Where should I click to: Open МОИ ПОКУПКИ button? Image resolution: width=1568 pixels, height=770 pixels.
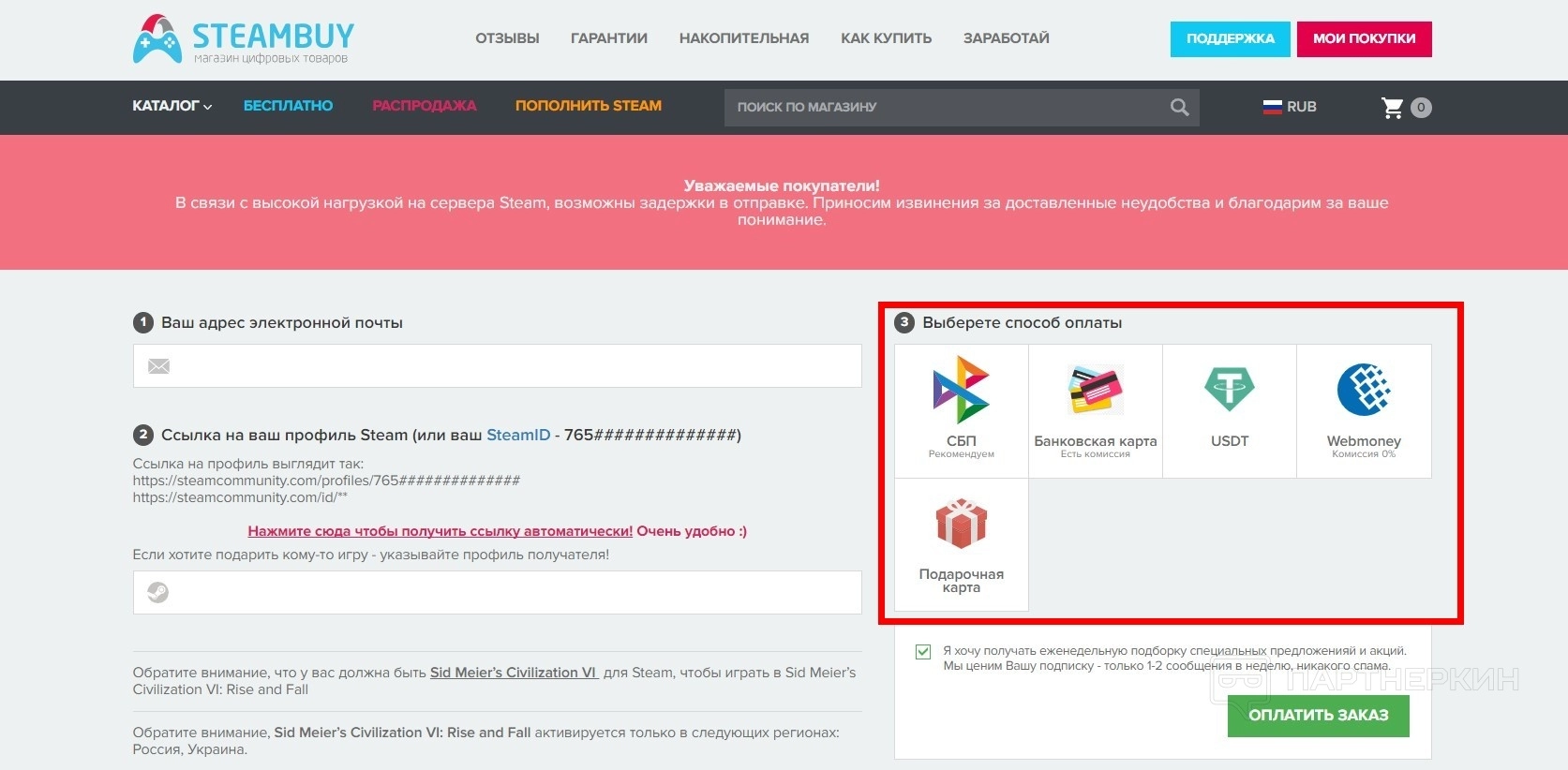coord(1365,38)
